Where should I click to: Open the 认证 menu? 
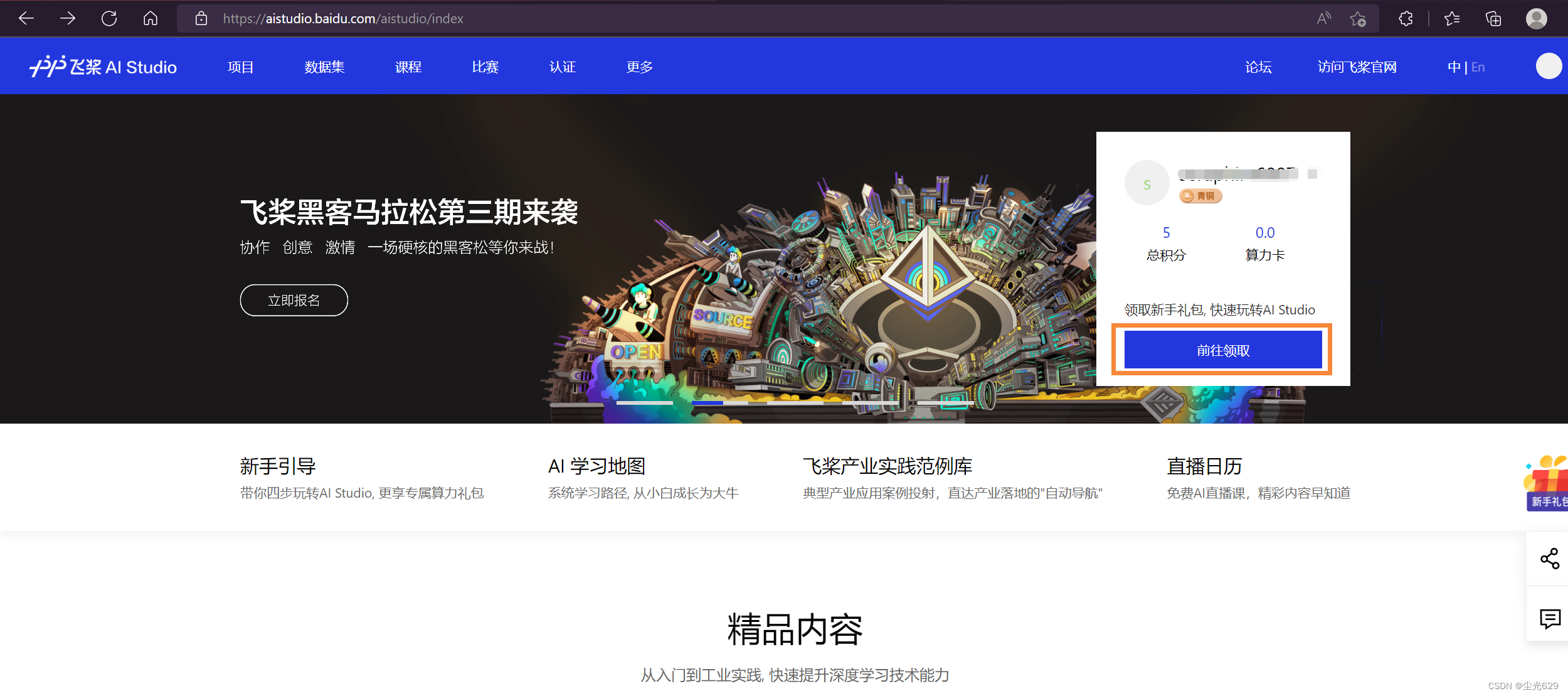[563, 67]
